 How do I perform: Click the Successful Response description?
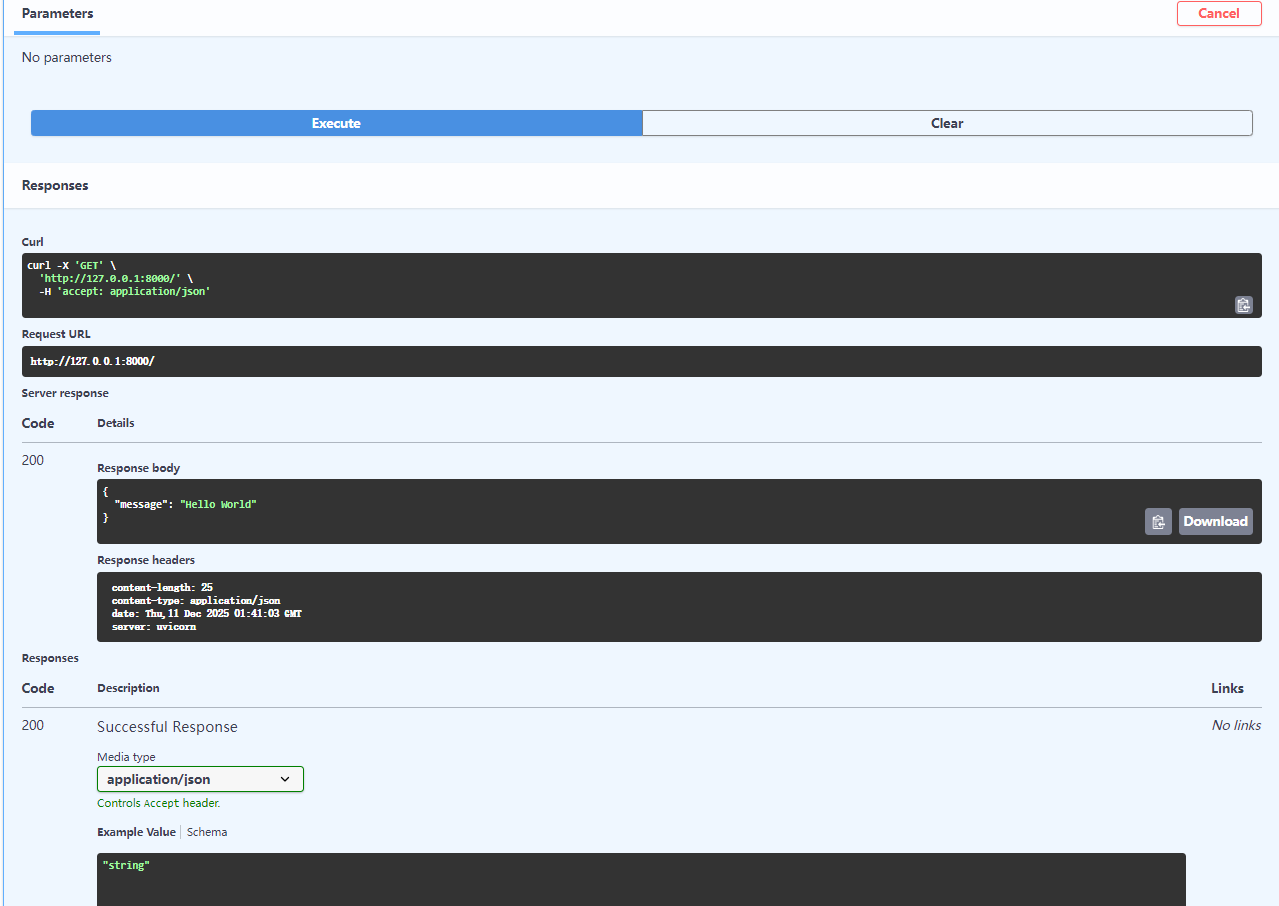[x=167, y=727]
